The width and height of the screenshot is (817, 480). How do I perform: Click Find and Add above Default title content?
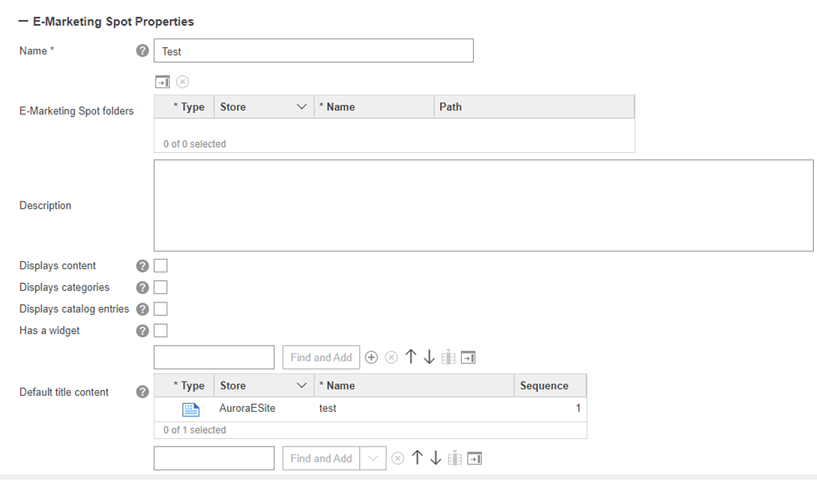321,358
